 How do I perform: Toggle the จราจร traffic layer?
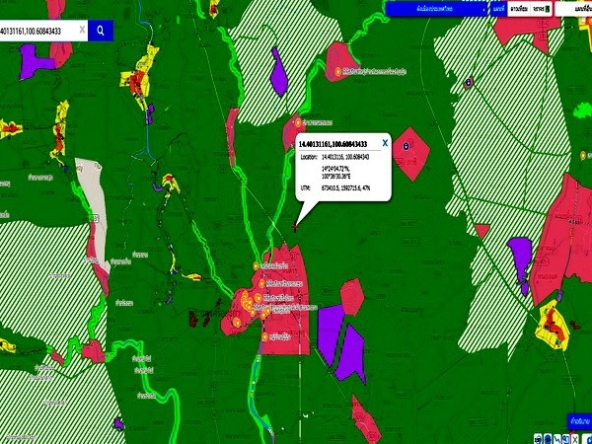pyautogui.click(x=541, y=9)
